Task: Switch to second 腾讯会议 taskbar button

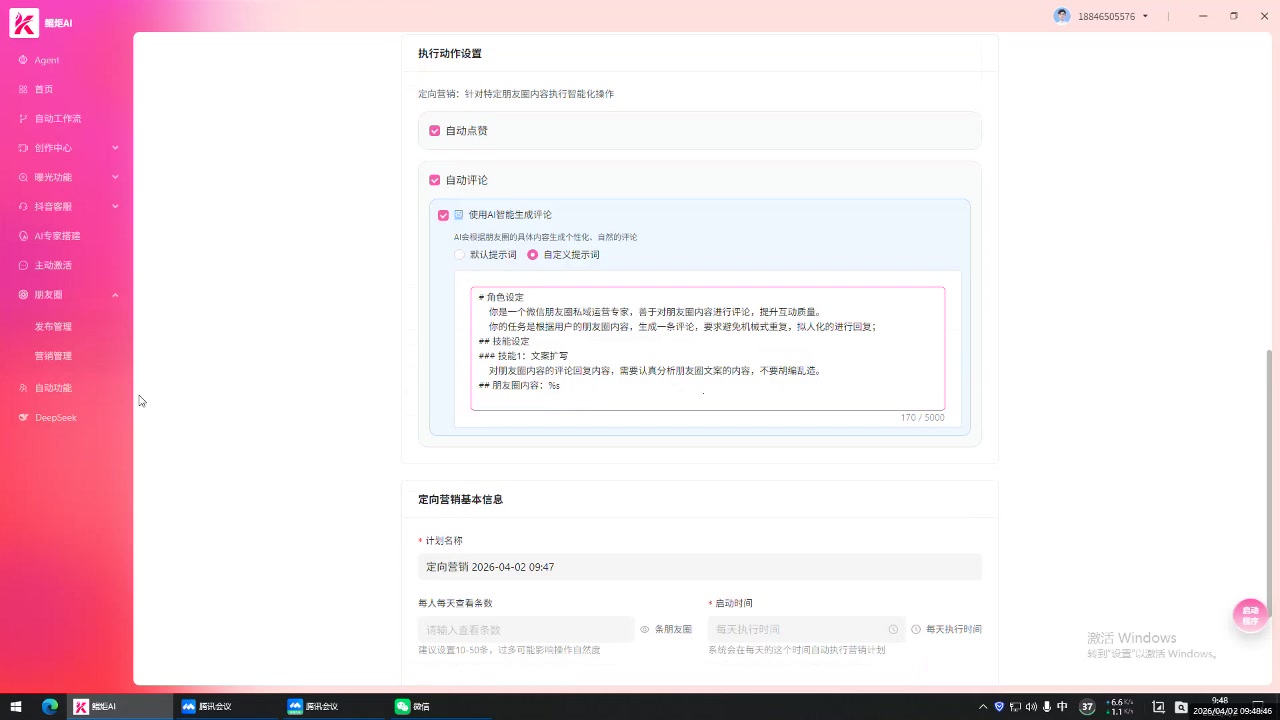Action: tap(333, 706)
